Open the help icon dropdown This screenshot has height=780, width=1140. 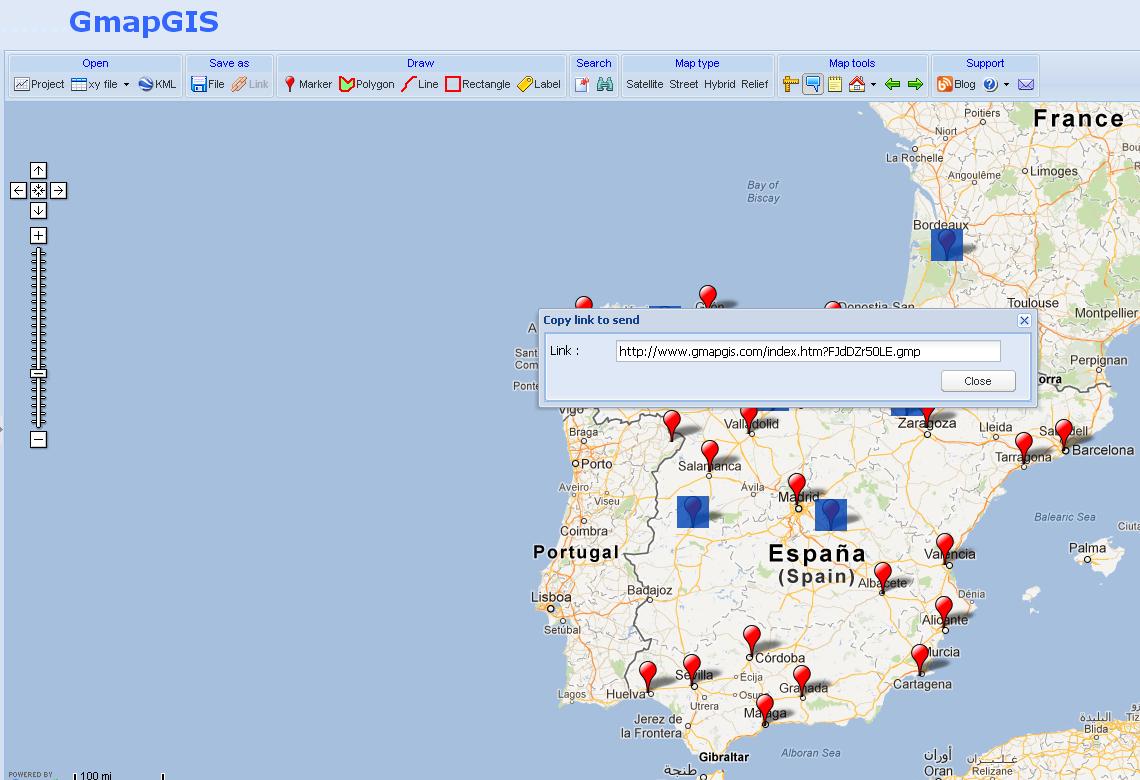tap(1006, 86)
